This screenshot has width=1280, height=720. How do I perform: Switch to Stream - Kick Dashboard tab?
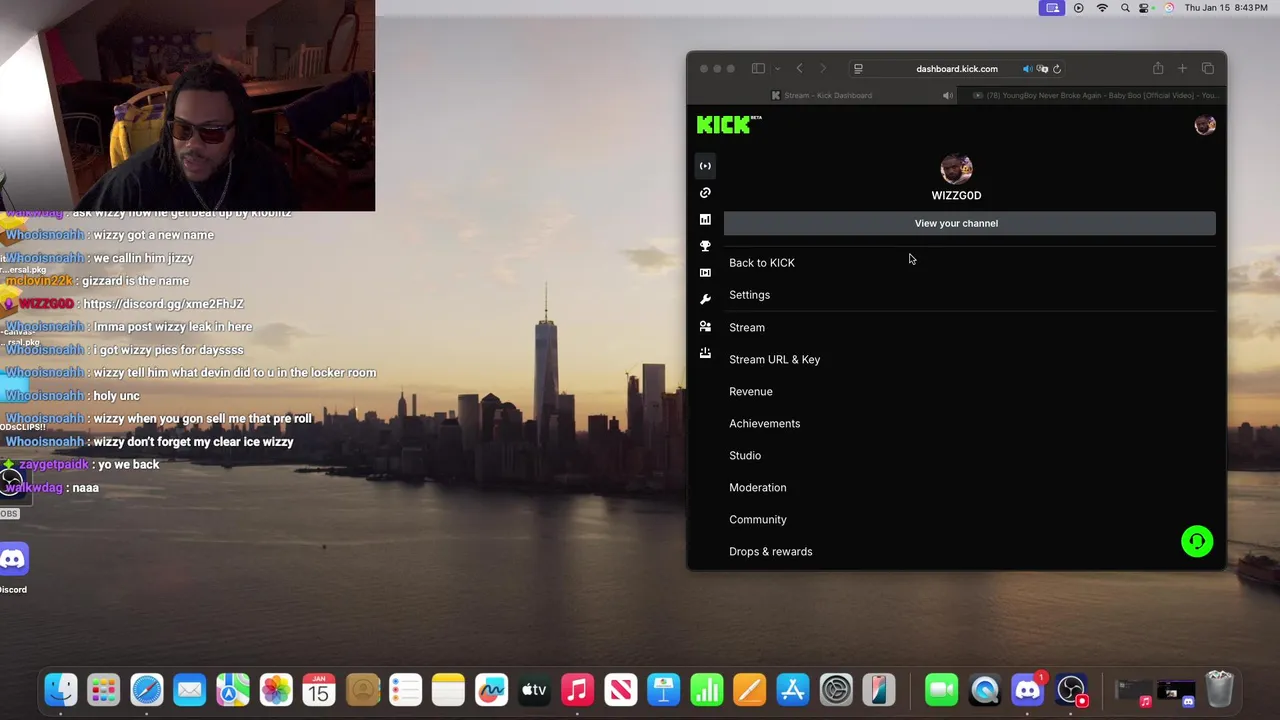point(828,95)
